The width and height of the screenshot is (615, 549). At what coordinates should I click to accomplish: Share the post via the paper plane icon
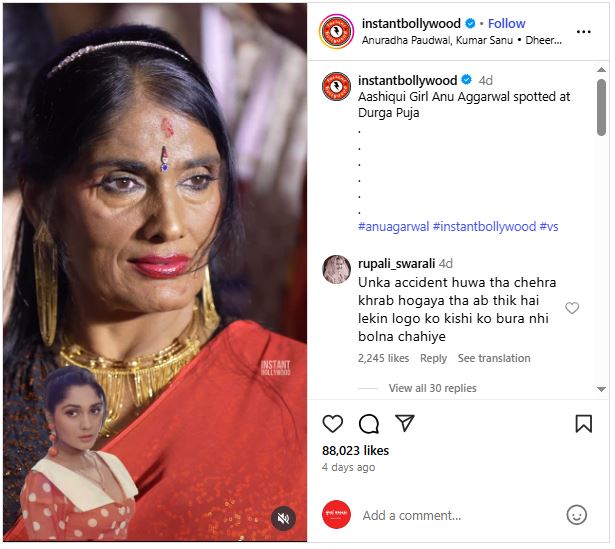[405, 424]
